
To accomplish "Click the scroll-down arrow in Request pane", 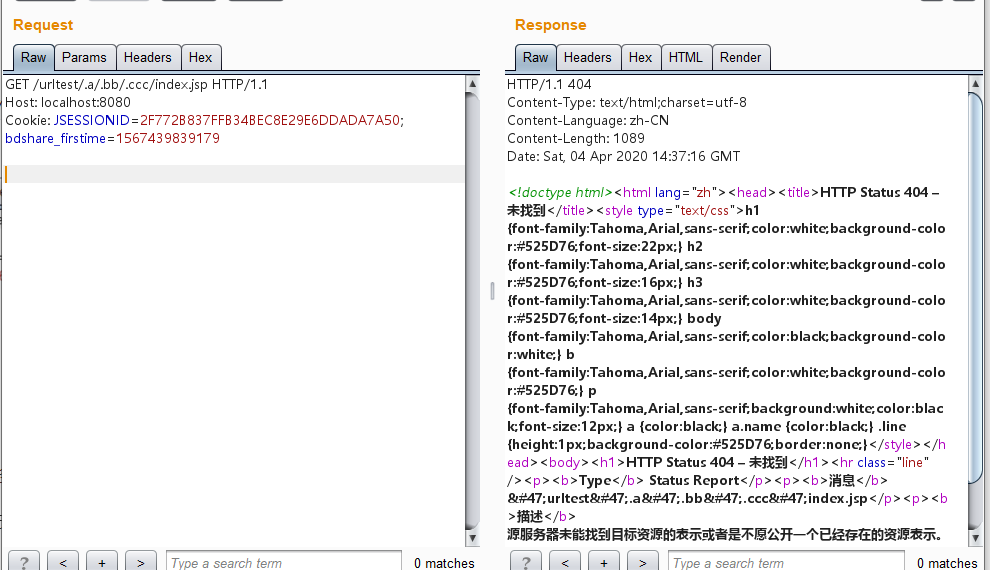I will point(472,537).
